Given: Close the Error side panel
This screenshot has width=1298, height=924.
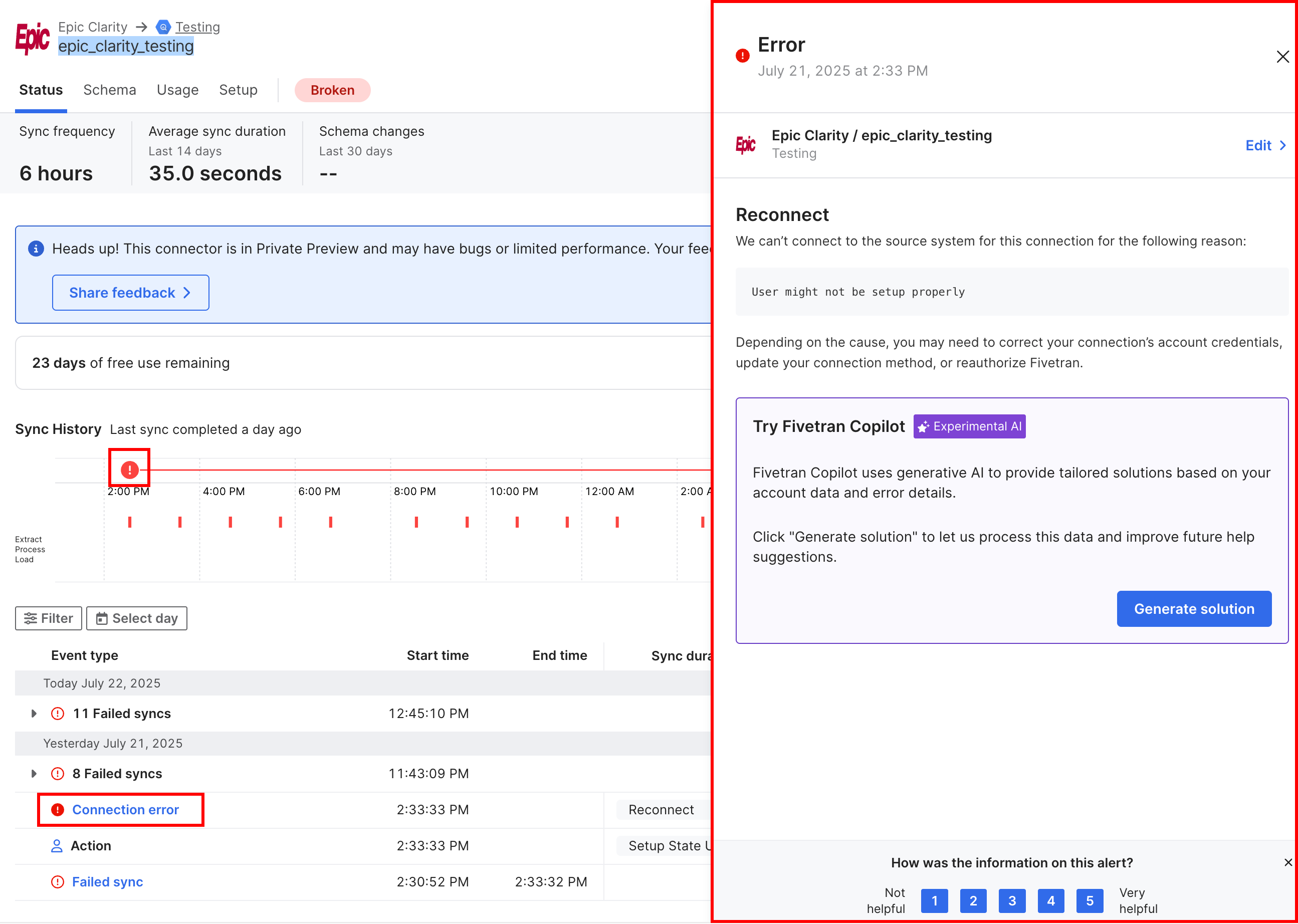Looking at the screenshot, I should coord(1282,57).
